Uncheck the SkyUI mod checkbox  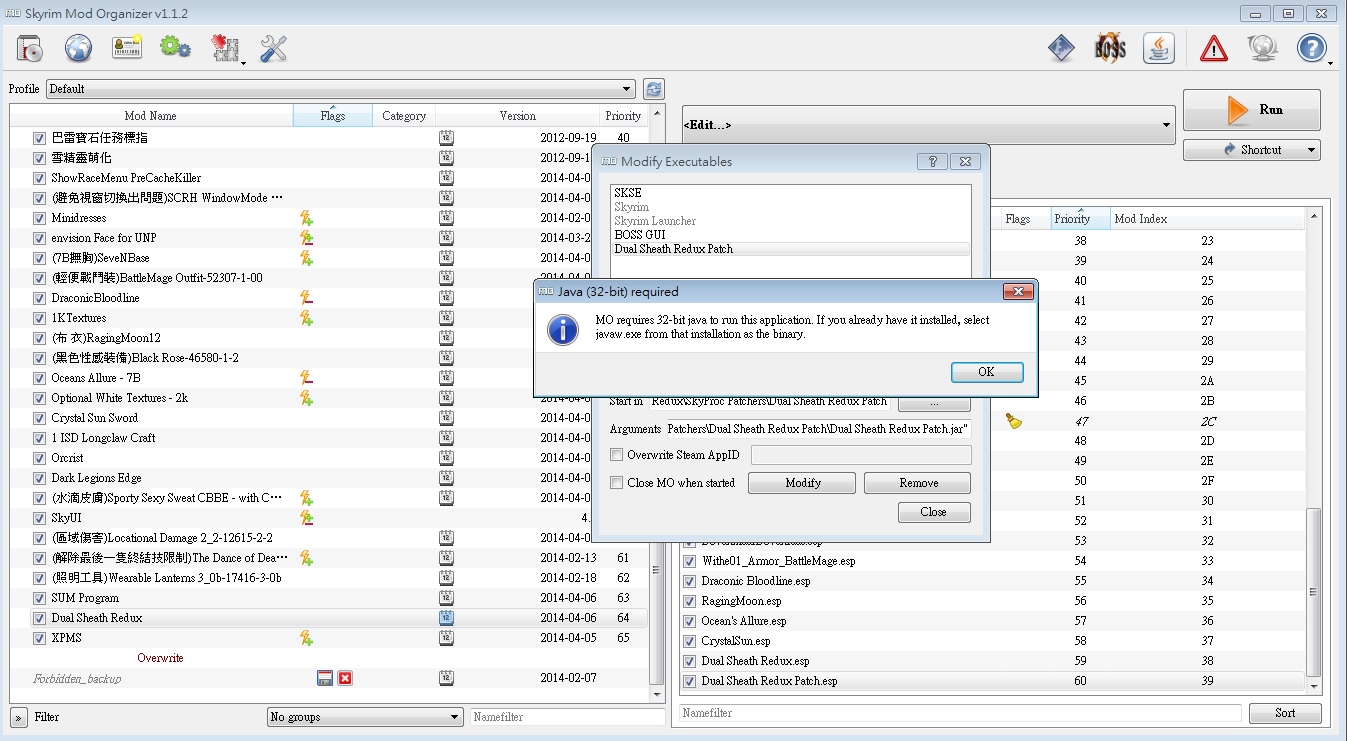(39, 518)
